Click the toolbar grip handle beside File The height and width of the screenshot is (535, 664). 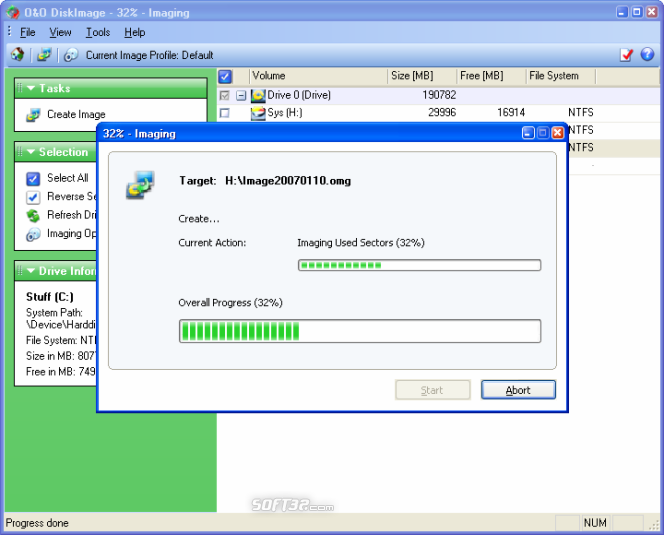click(9, 32)
